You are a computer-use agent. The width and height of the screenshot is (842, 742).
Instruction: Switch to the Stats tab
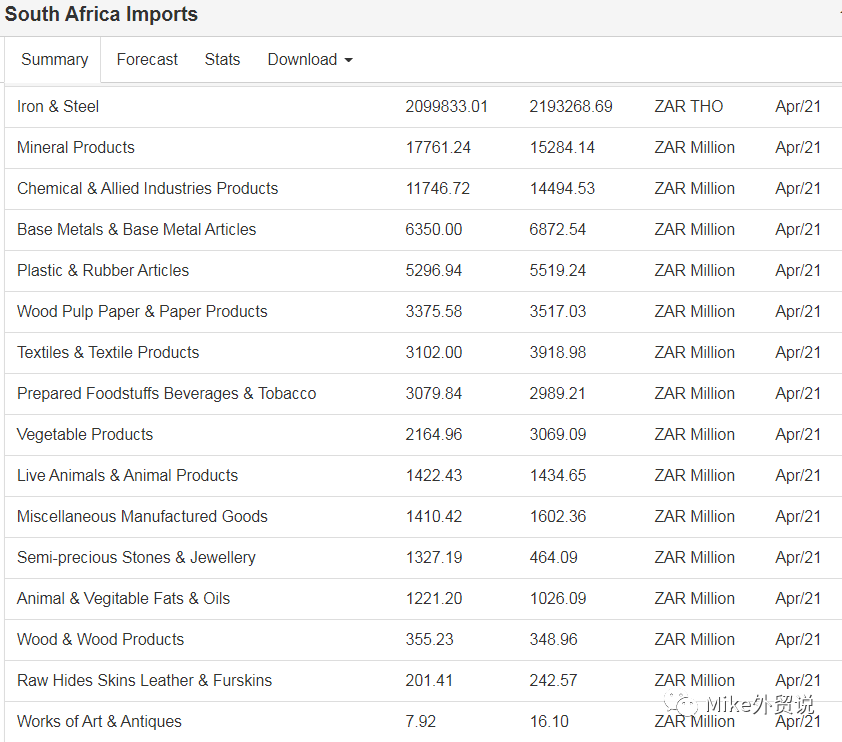point(222,60)
